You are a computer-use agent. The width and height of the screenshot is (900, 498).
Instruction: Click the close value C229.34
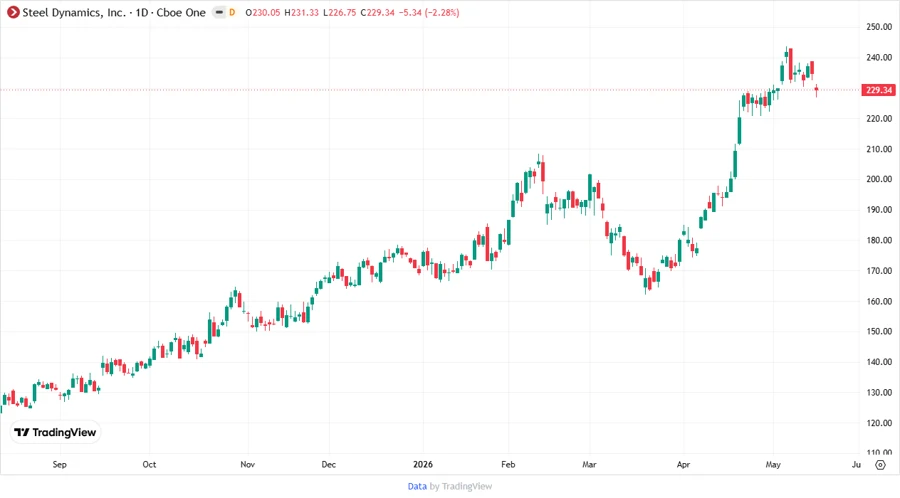[378, 13]
